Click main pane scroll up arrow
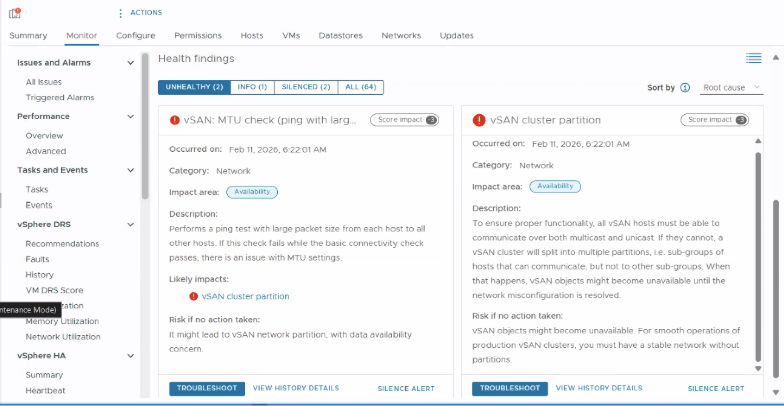784x406 pixels. click(x=776, y=57)
